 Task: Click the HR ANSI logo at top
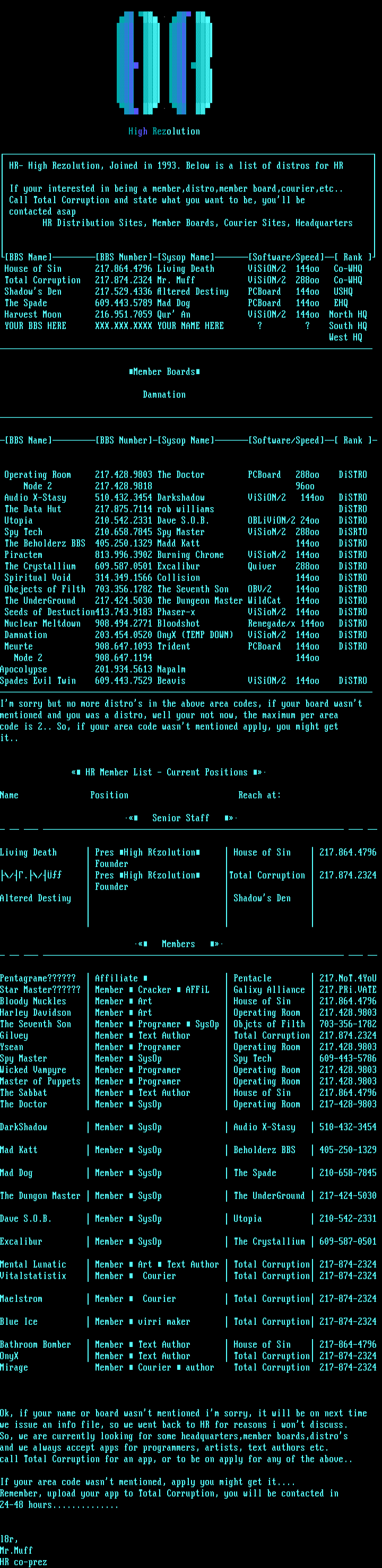(164, 62)
